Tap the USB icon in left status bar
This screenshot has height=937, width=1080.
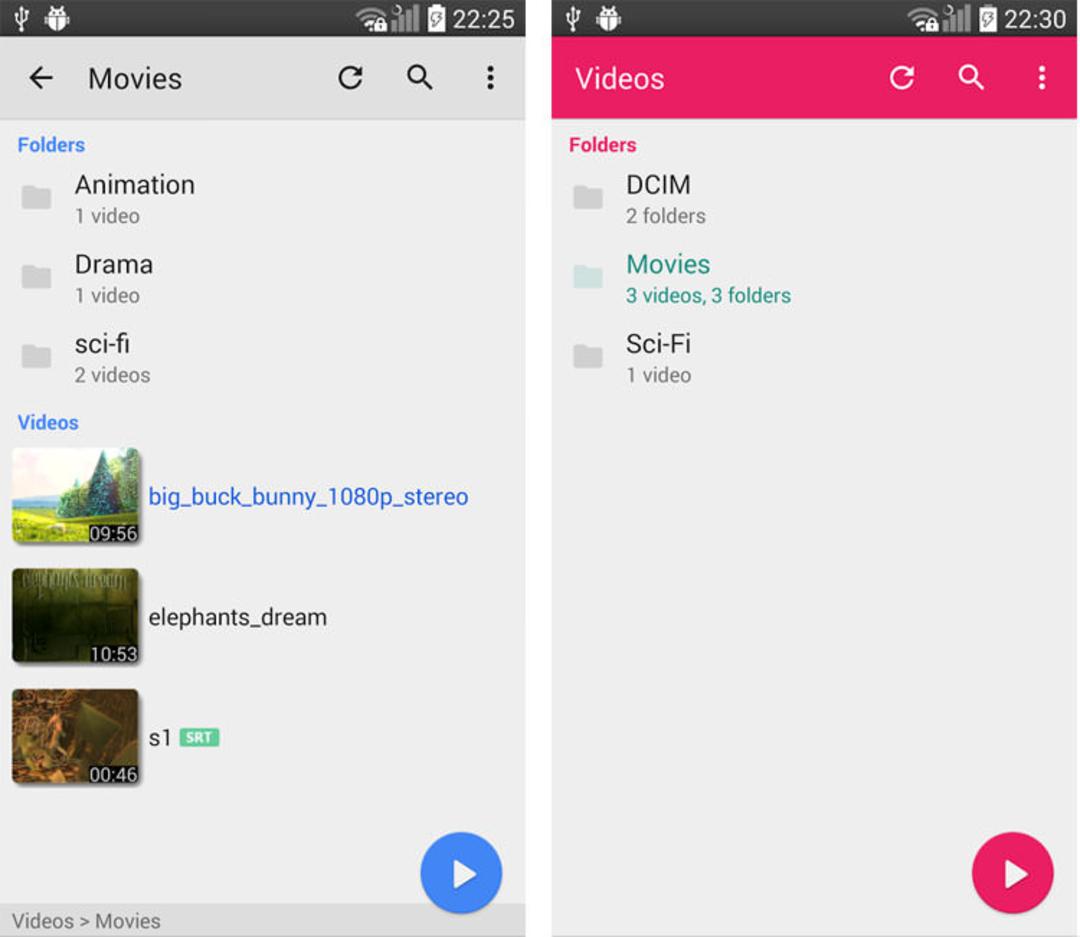coord(22,19)
